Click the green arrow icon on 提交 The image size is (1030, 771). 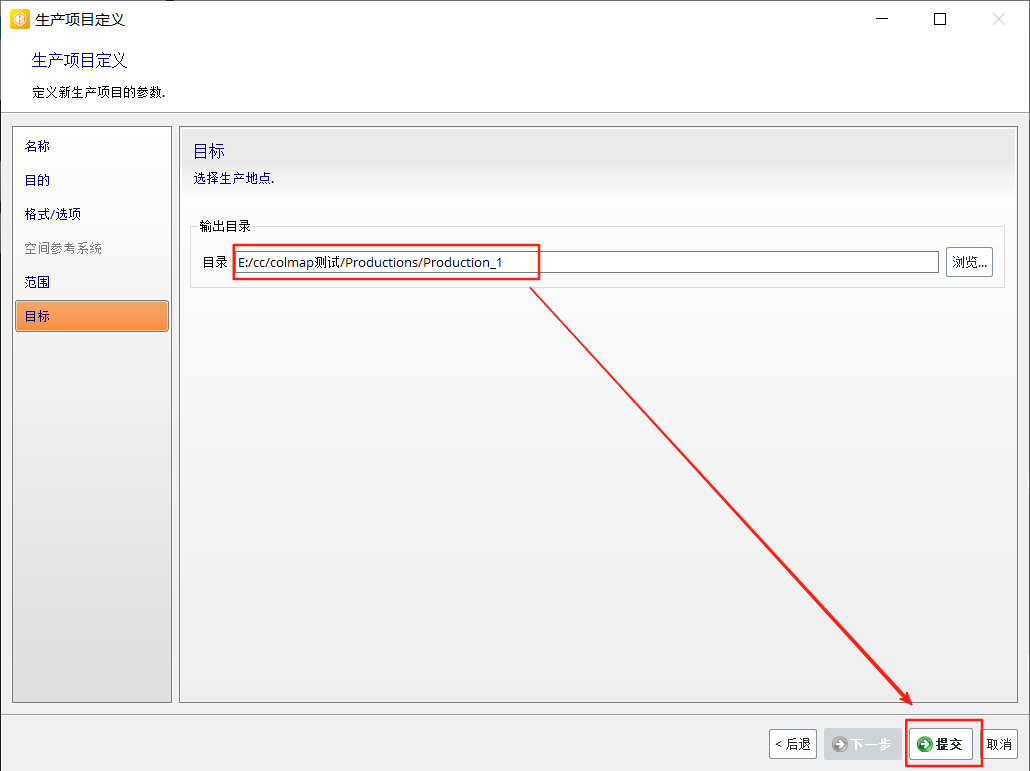[925, 745]
